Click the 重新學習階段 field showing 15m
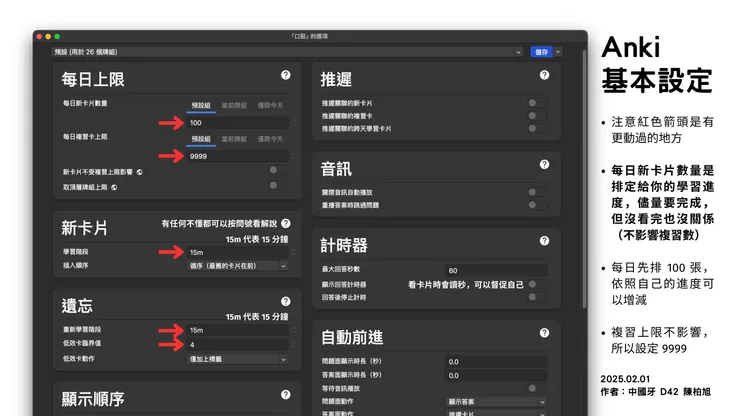This screenshot has height=416, width=740. [x=237, y=330]
